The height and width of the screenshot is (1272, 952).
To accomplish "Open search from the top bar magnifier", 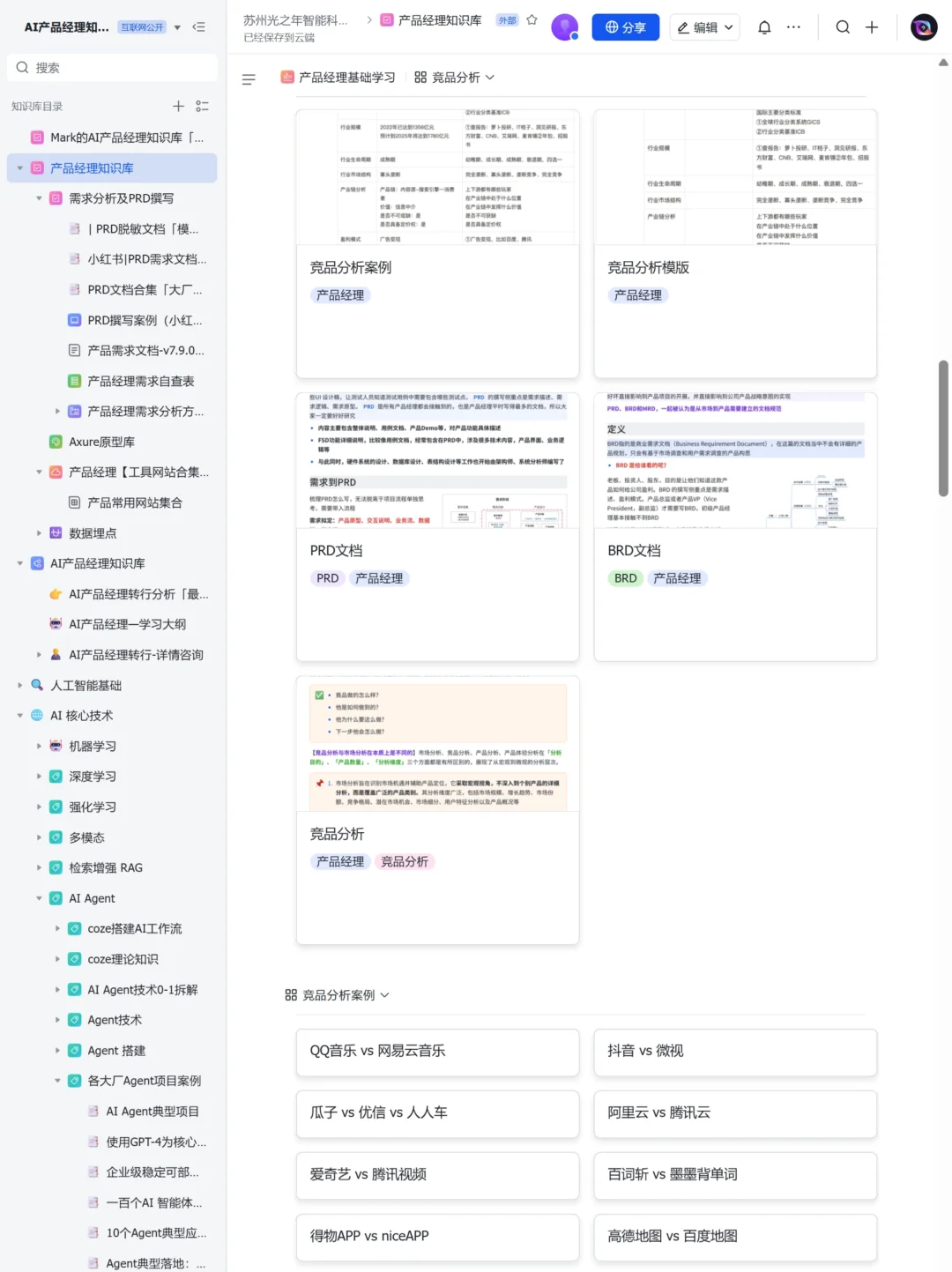I will (843, 27).
